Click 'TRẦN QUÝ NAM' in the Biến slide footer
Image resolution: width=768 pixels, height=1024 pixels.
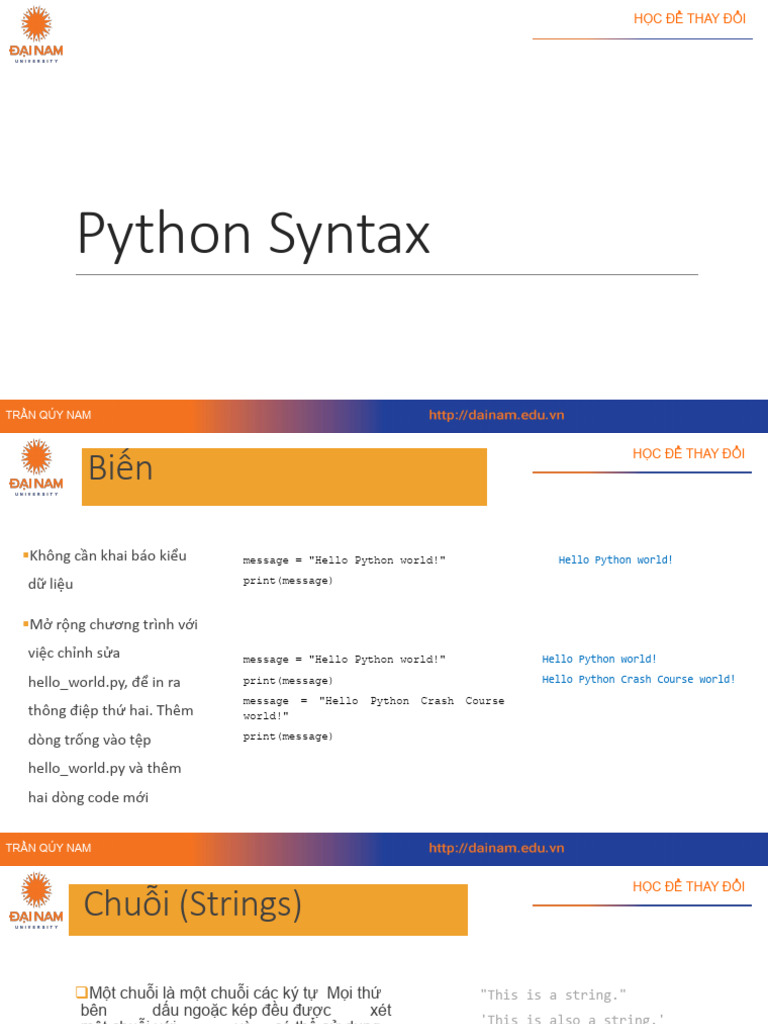[x=48, y=848]
